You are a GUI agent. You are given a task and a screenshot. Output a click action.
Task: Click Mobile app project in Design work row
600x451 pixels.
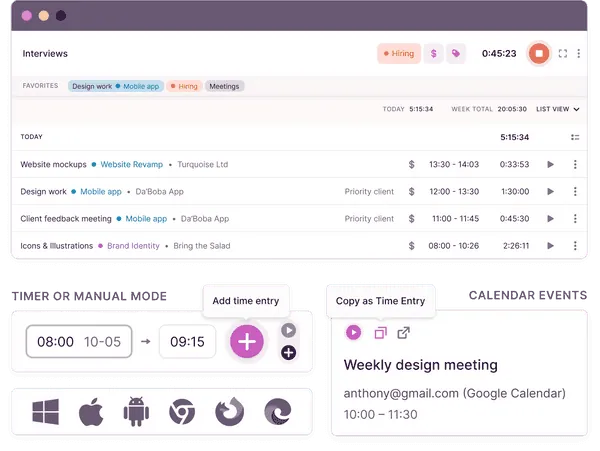pyautogui.click(x=101, y=192)
